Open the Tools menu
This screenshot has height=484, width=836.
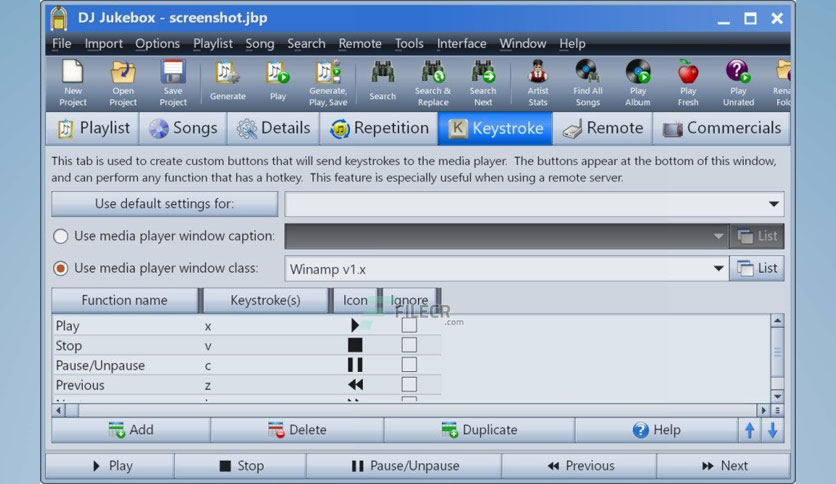pos(409,44)
